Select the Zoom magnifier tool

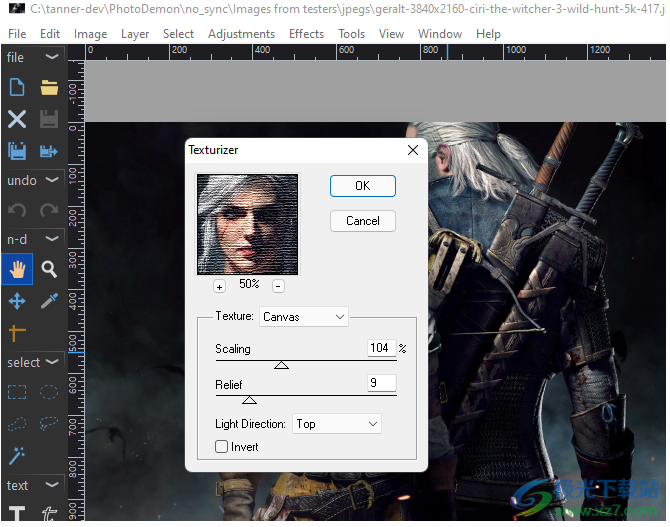[x=49, y=269]
